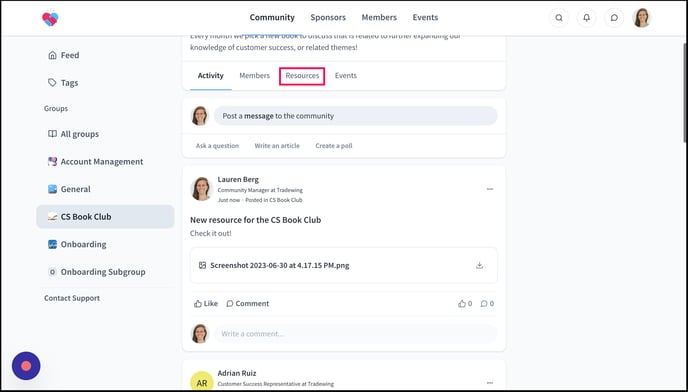688x392 pixels.
Task: Click Ask a question
Action: click(x=217, y=146)
